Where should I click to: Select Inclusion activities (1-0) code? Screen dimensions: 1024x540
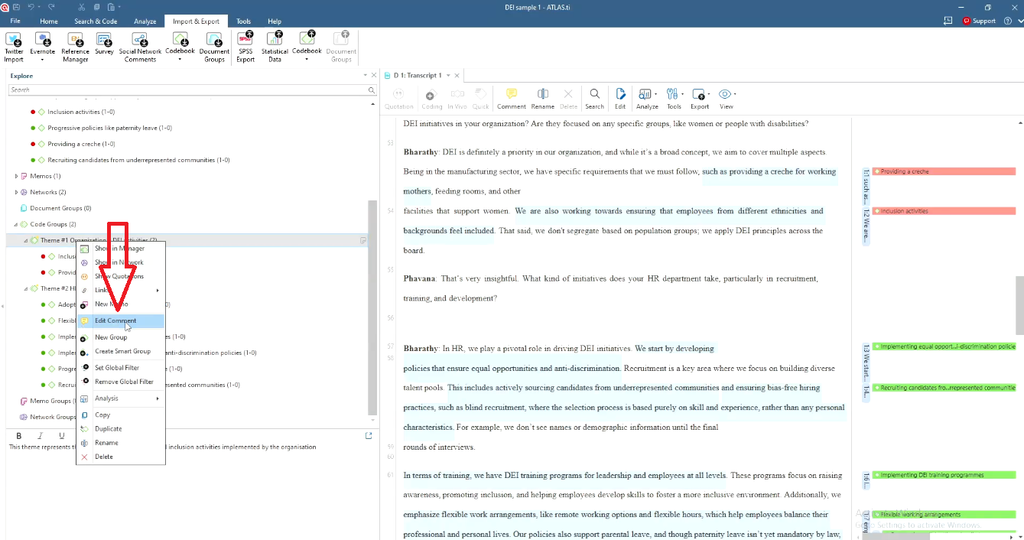[x=81, y=112]
